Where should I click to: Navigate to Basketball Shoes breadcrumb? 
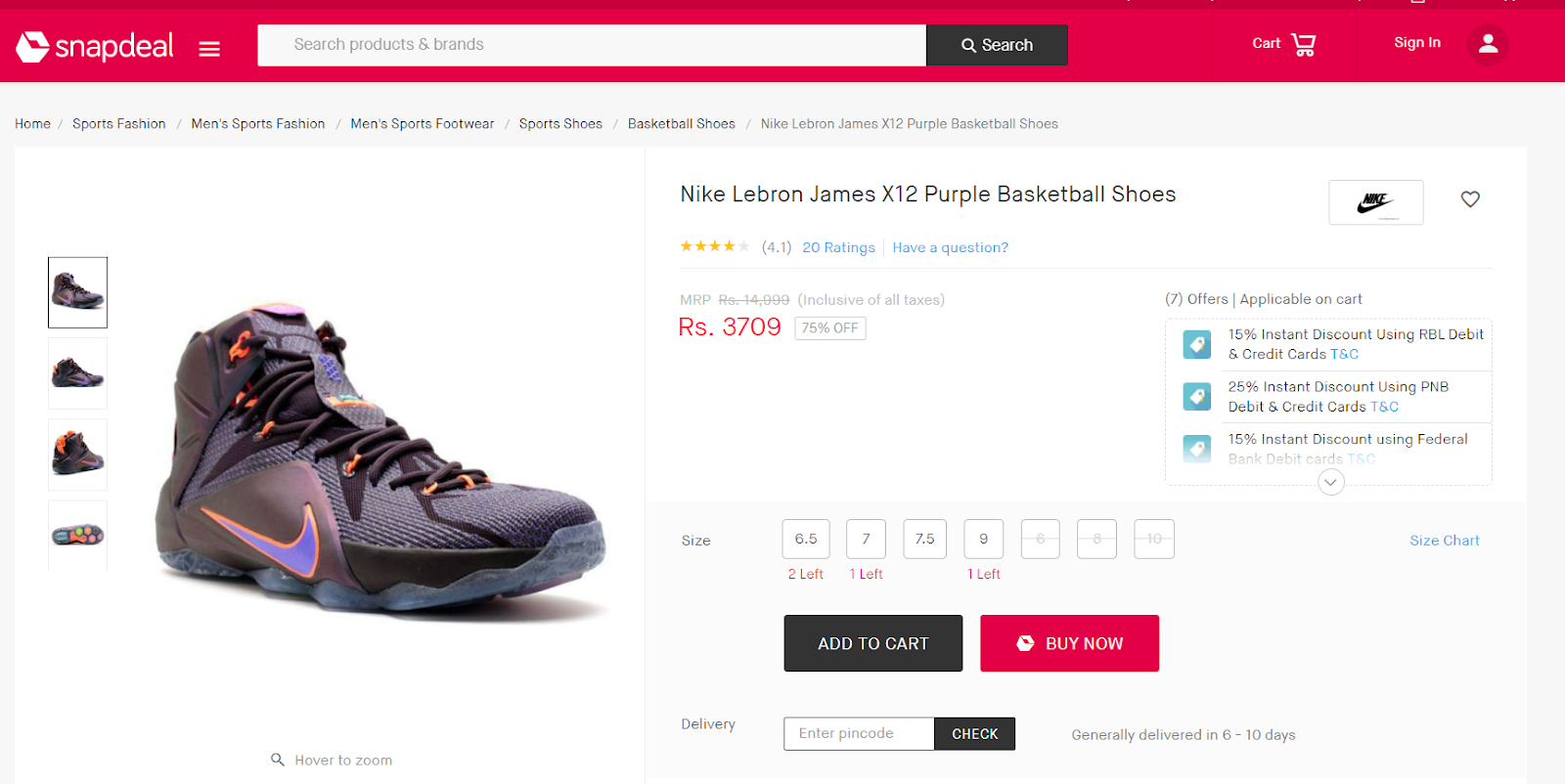tap(681, 123)
